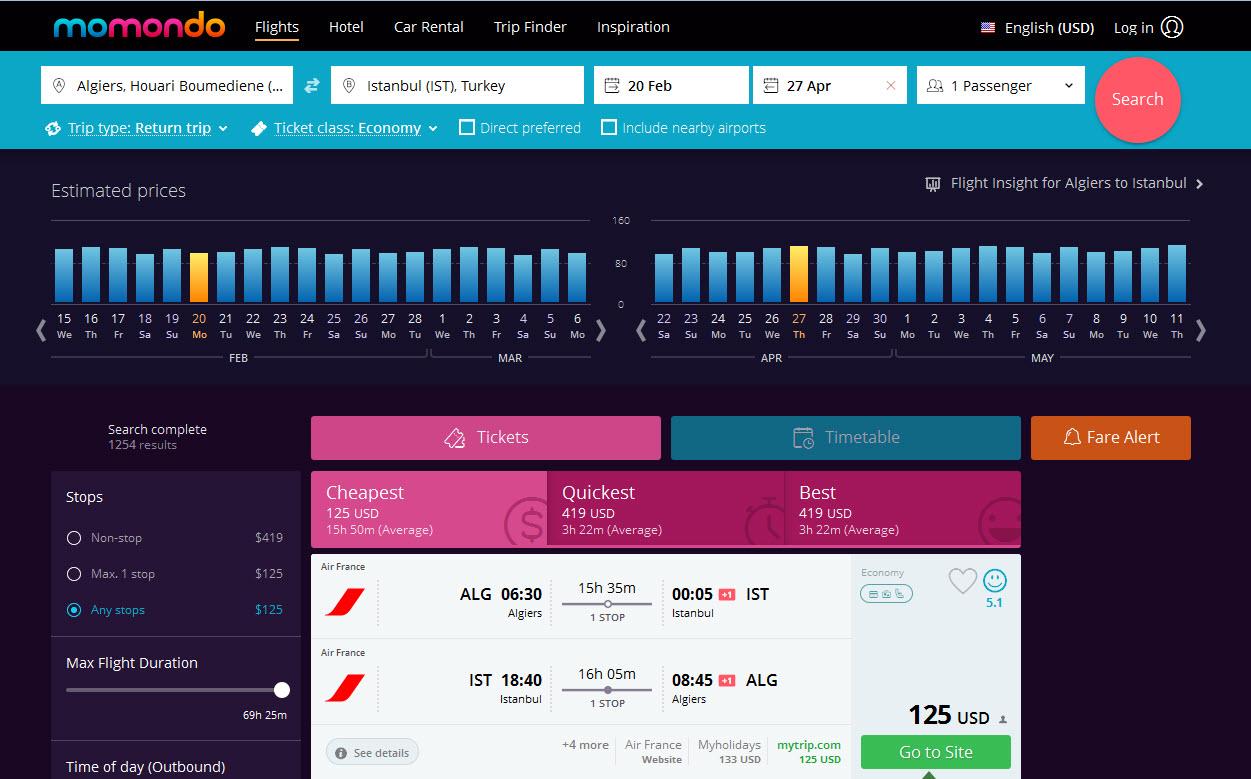This screenshot has height=779, width=1251.
Task: Open the Air France Website offer
Action: coord(653,752)
